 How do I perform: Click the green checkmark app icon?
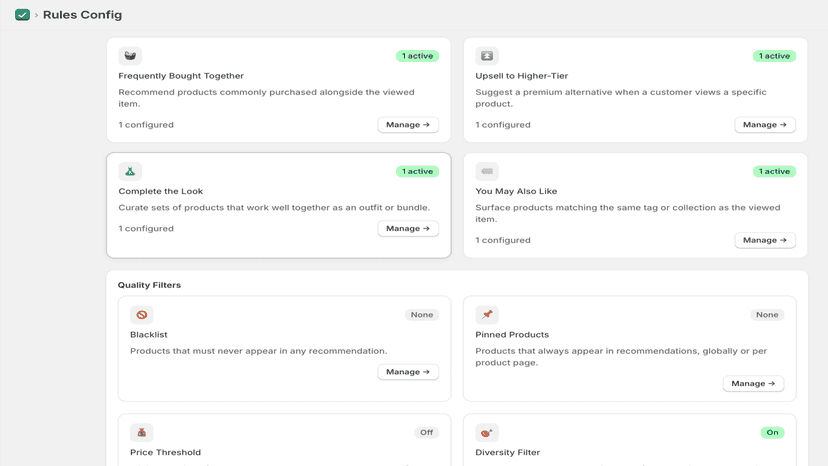(22, 15)
